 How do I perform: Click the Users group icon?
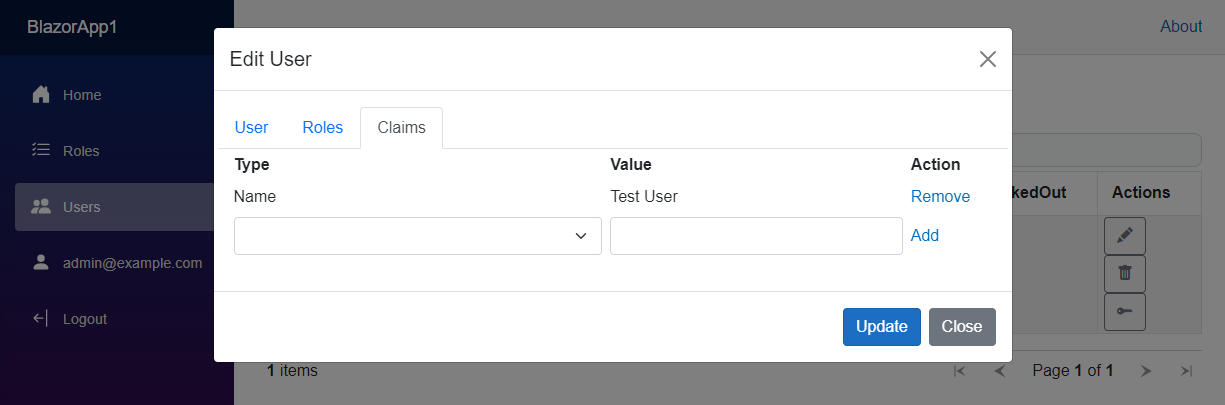(x=41, y=207)
